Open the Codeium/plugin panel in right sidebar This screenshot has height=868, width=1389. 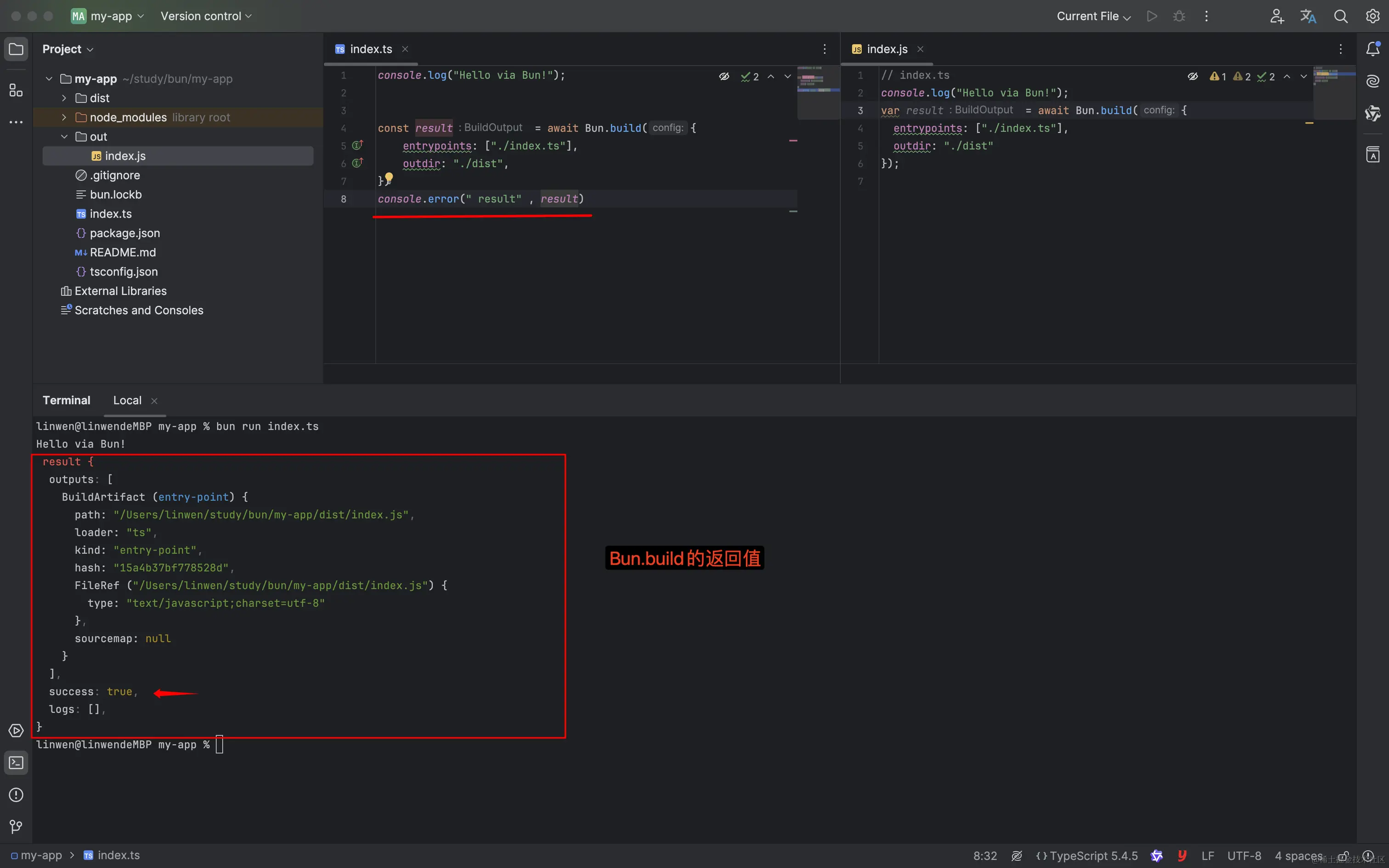[1372, 113]
